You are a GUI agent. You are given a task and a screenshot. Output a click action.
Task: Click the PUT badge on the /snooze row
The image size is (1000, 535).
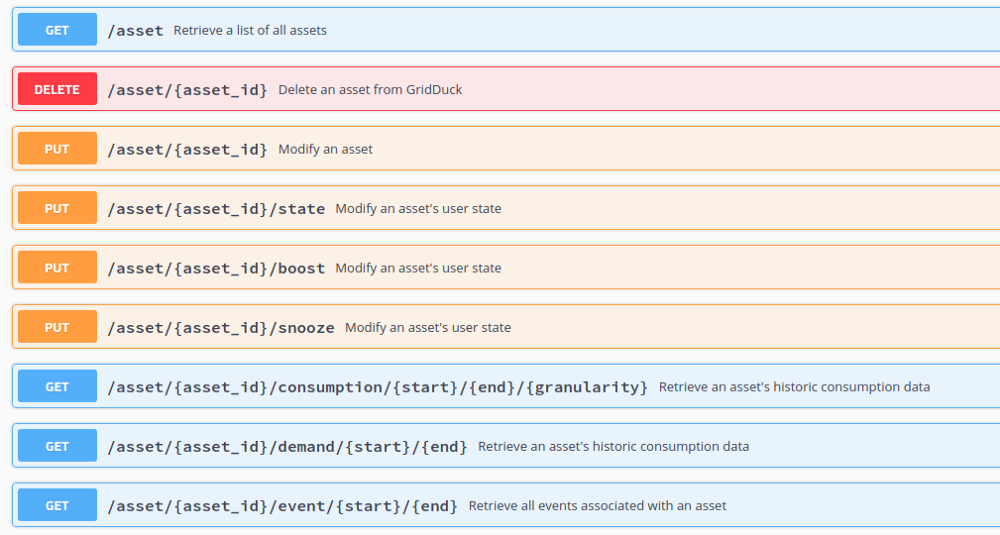(57, 327)
